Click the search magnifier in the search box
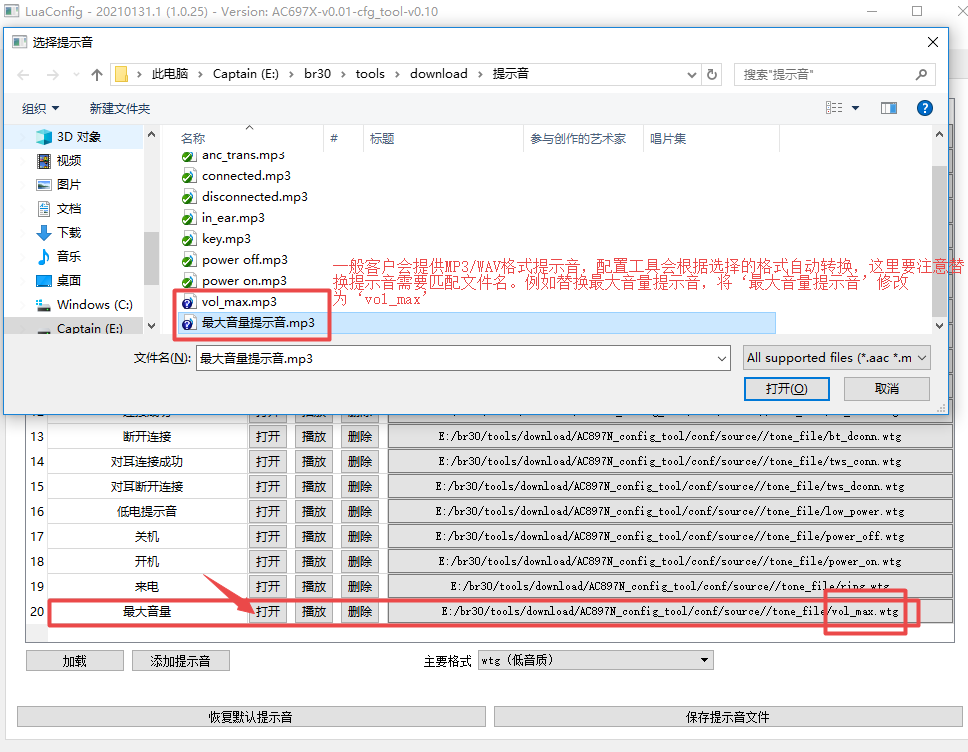The image size is (968, 752). (919, 73)
